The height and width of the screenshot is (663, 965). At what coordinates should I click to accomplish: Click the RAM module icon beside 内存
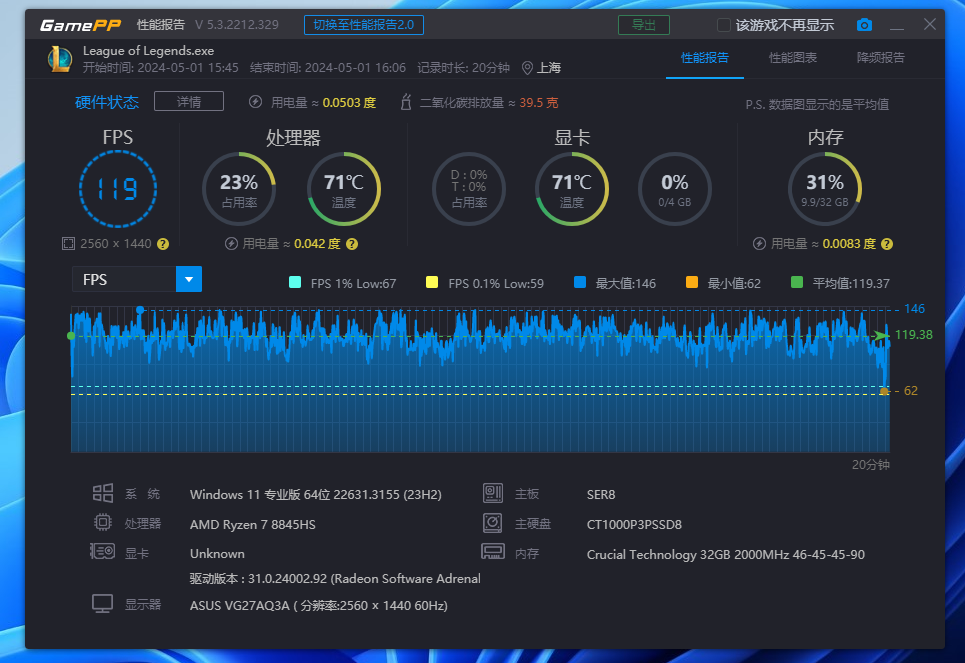[x=493, y=551]
